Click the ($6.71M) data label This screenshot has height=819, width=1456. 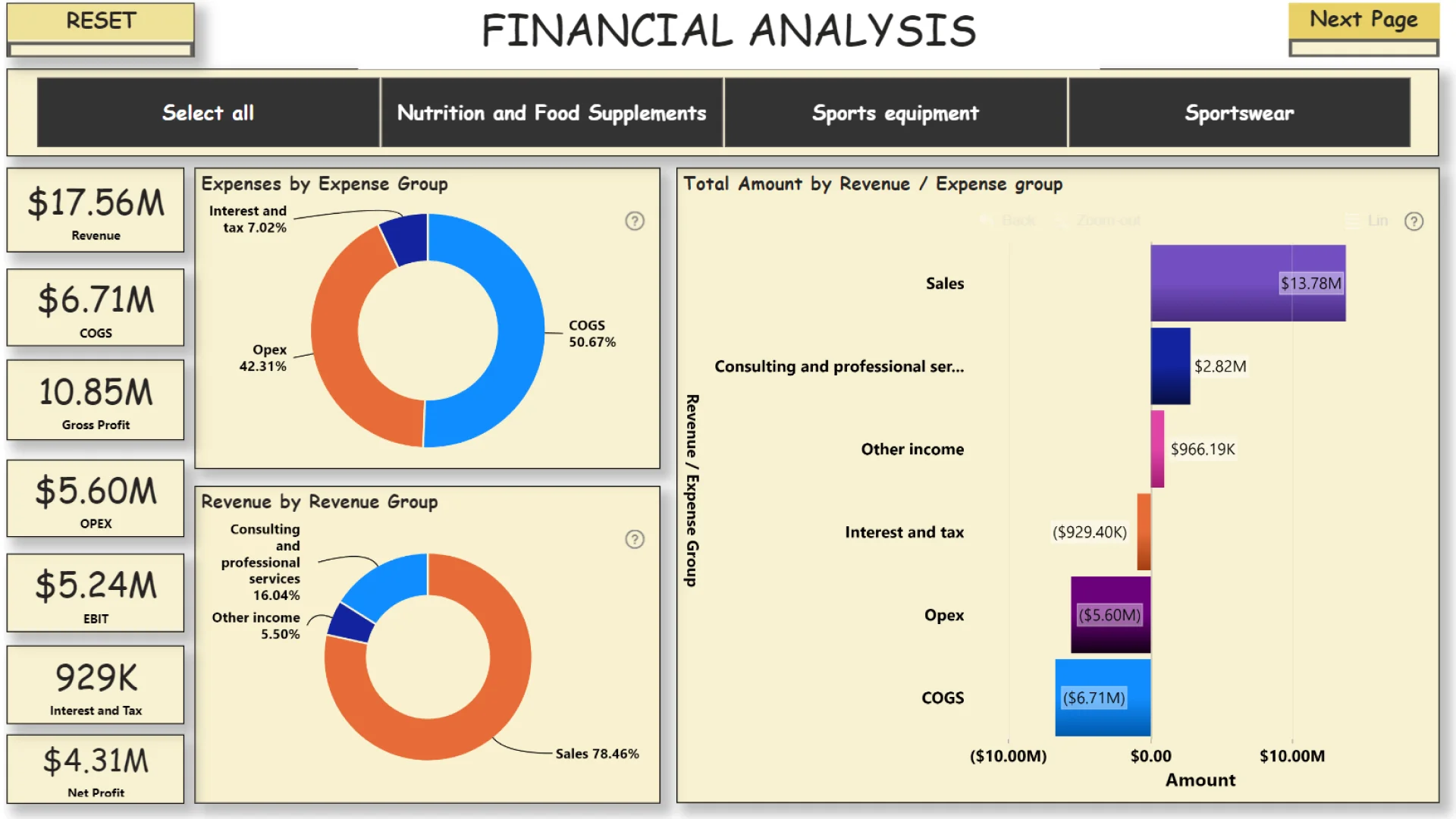pos(1094,698)
